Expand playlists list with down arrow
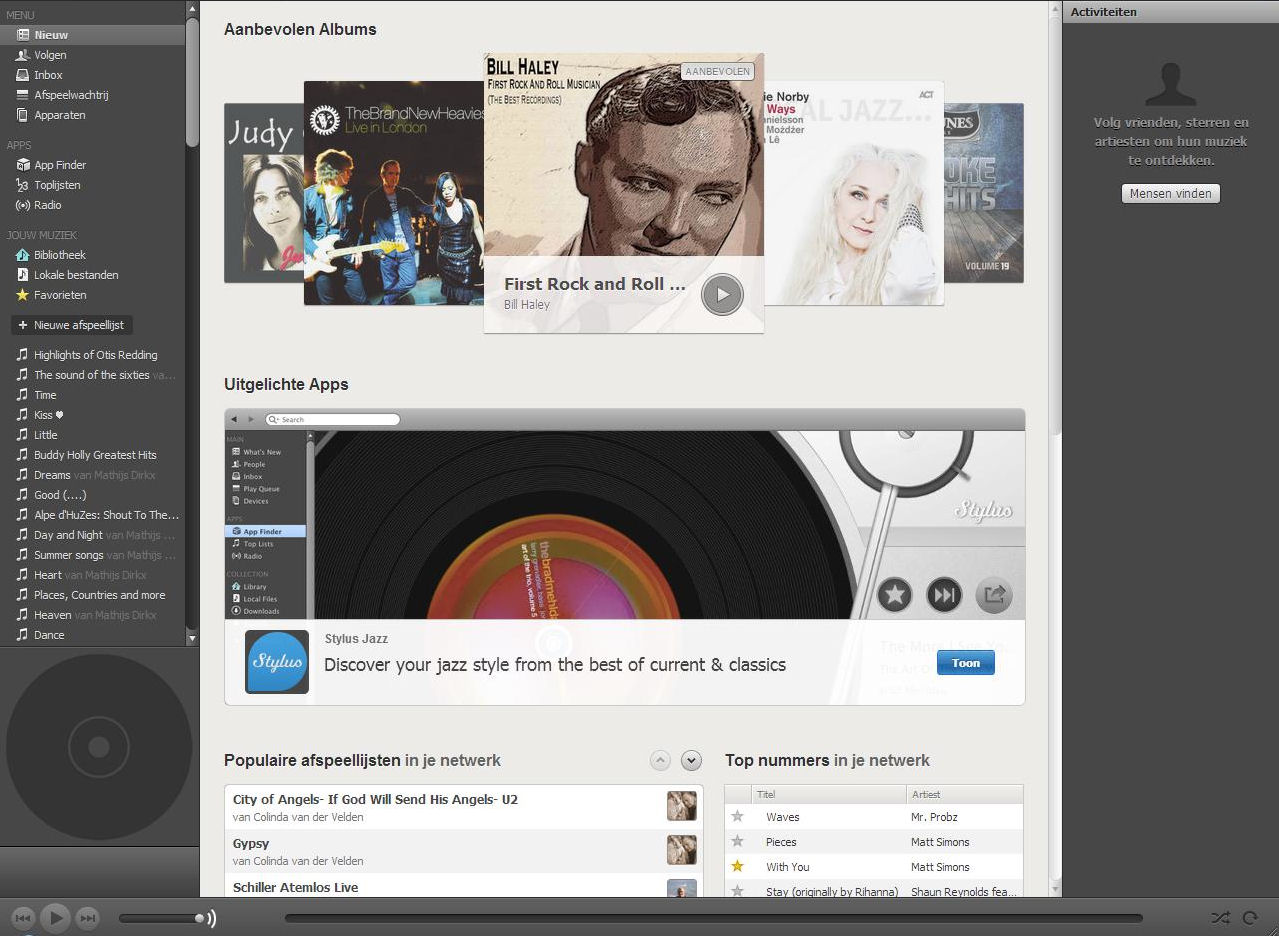 (x=691, y=761)
